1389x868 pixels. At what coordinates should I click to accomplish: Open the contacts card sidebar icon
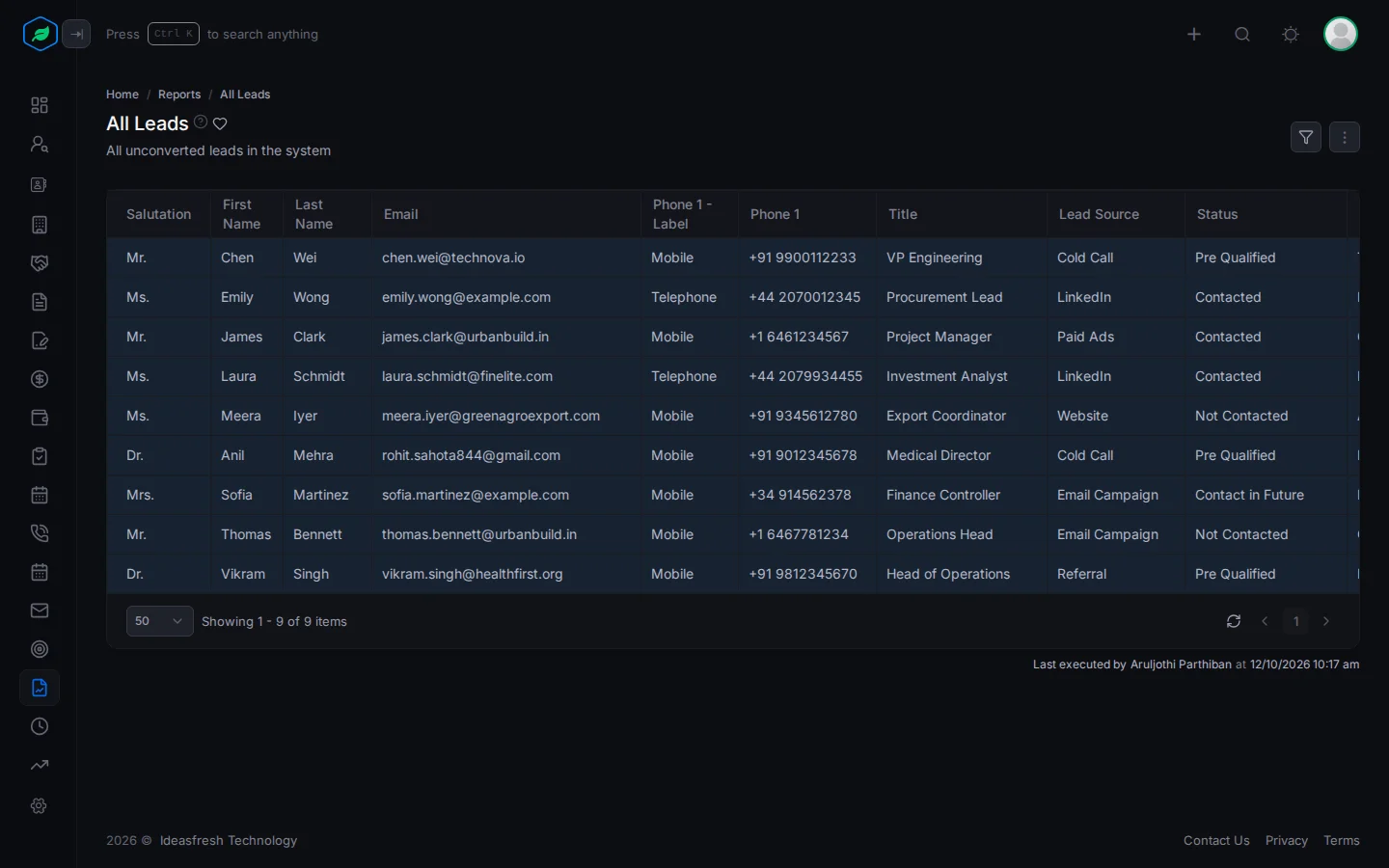[x=40, y=184]
